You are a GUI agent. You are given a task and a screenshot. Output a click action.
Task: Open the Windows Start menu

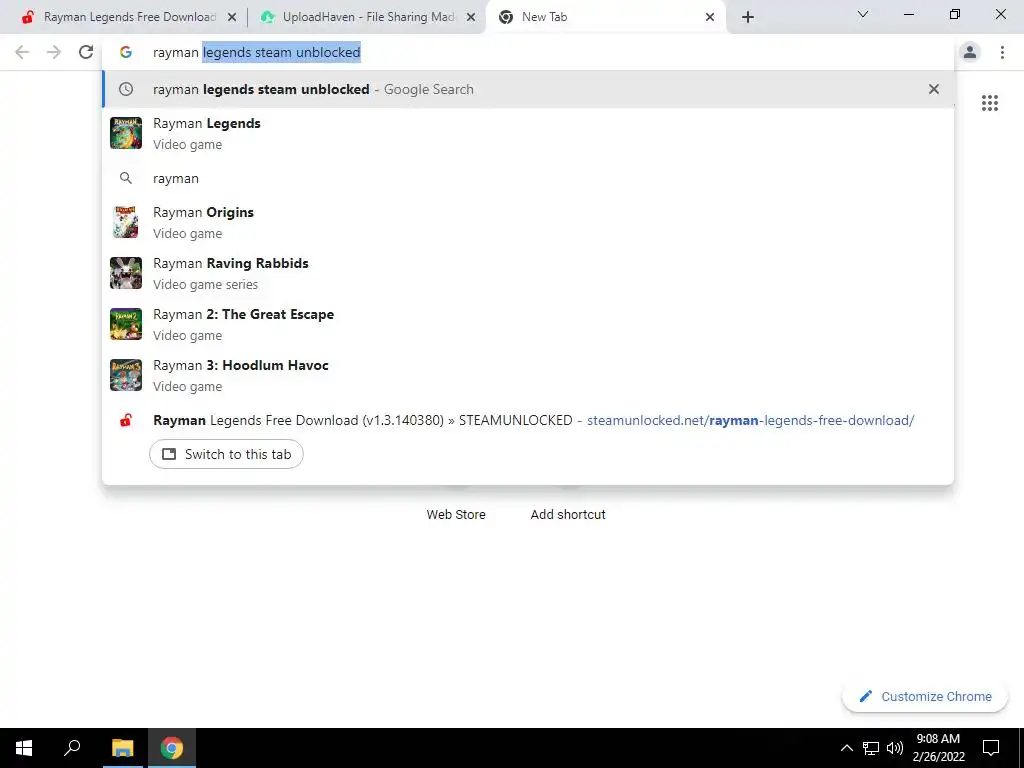coord(24,748)
